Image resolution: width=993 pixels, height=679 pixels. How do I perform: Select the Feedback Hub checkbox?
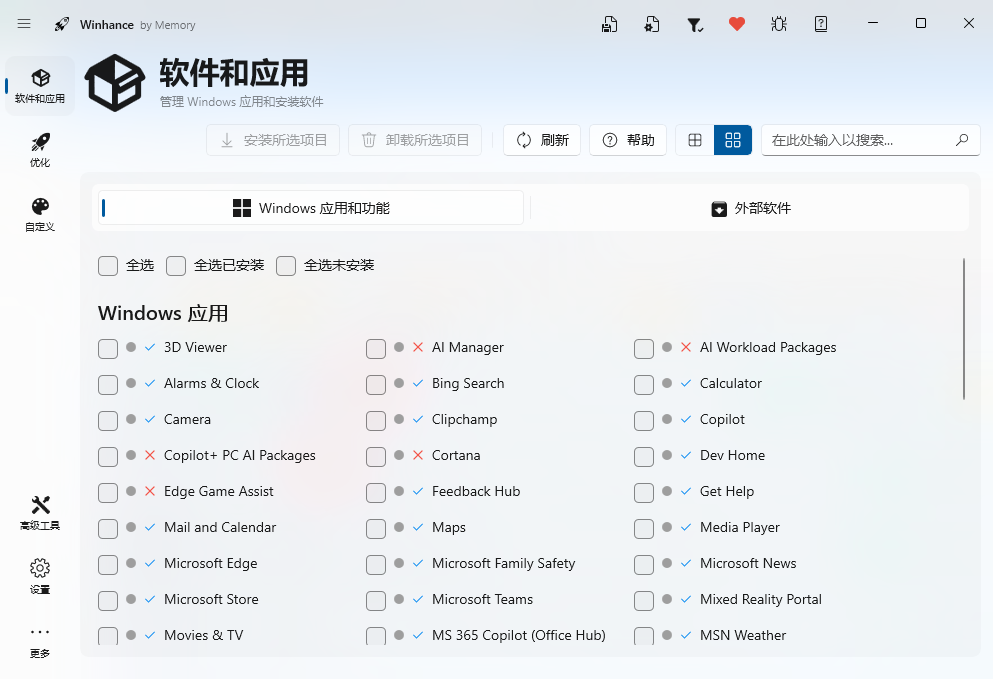coord(376,493)
